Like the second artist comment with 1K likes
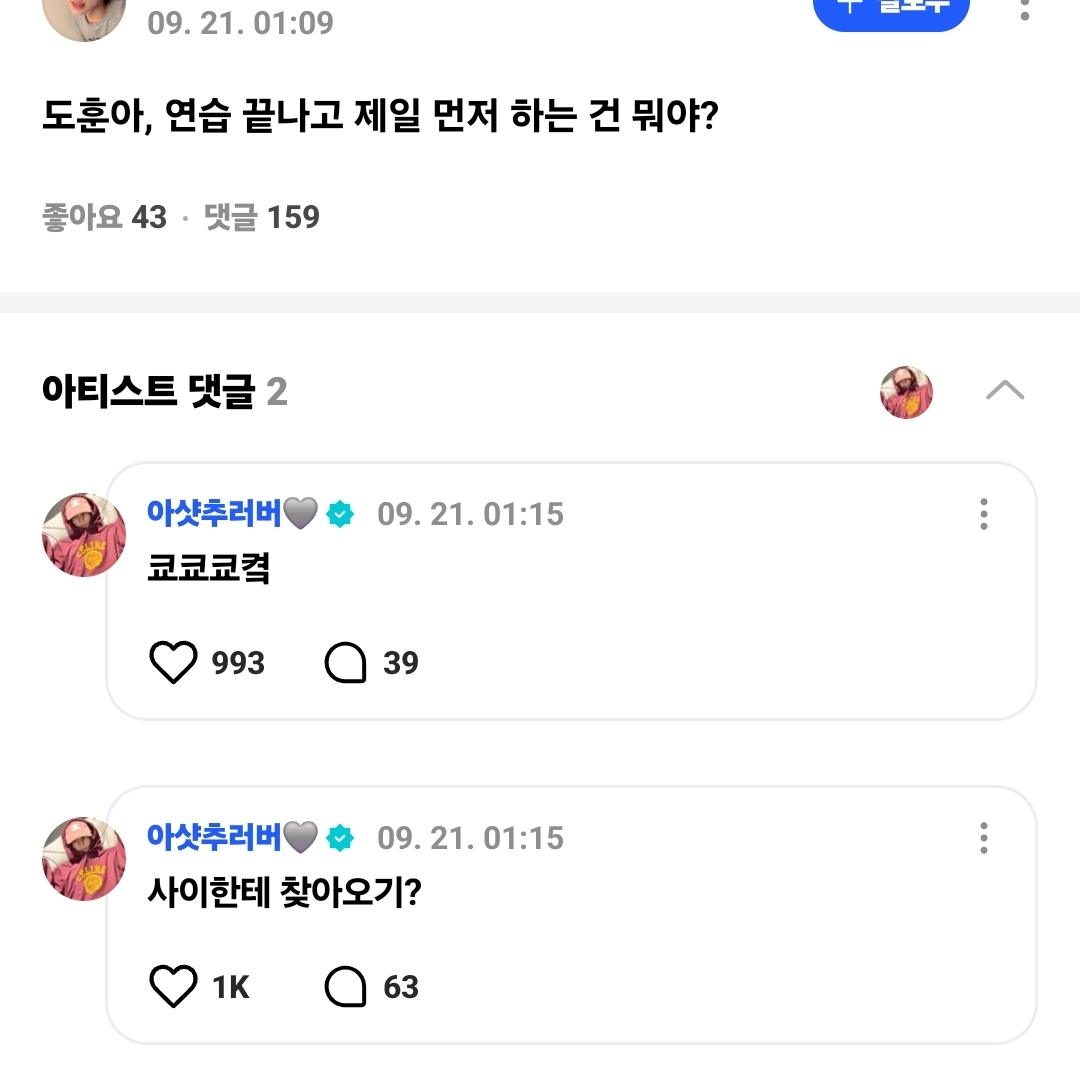The width and height of the screenshot is (1080, 1074). coord(173,987)
